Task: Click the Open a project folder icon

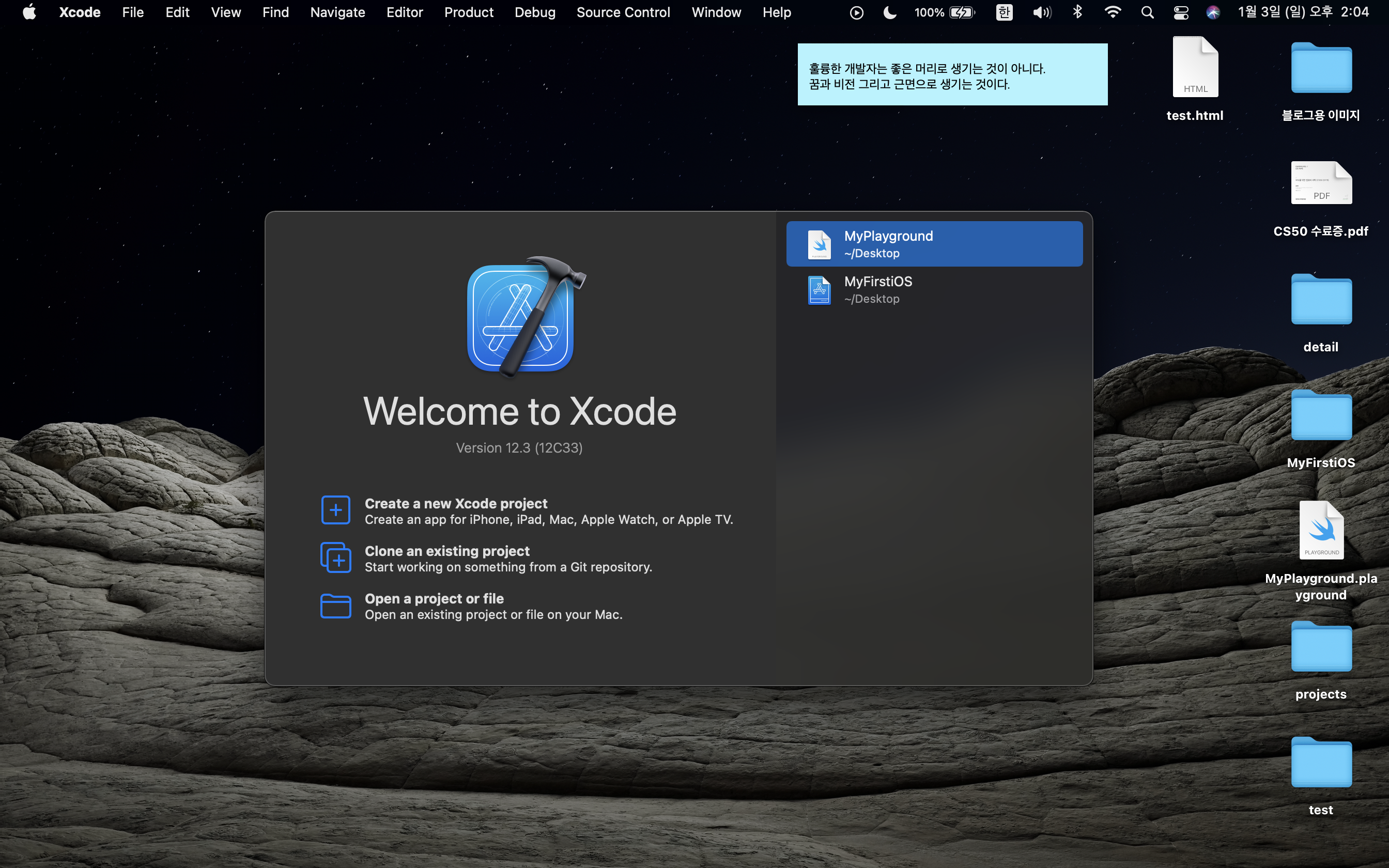Action: [x=335, y=606]
